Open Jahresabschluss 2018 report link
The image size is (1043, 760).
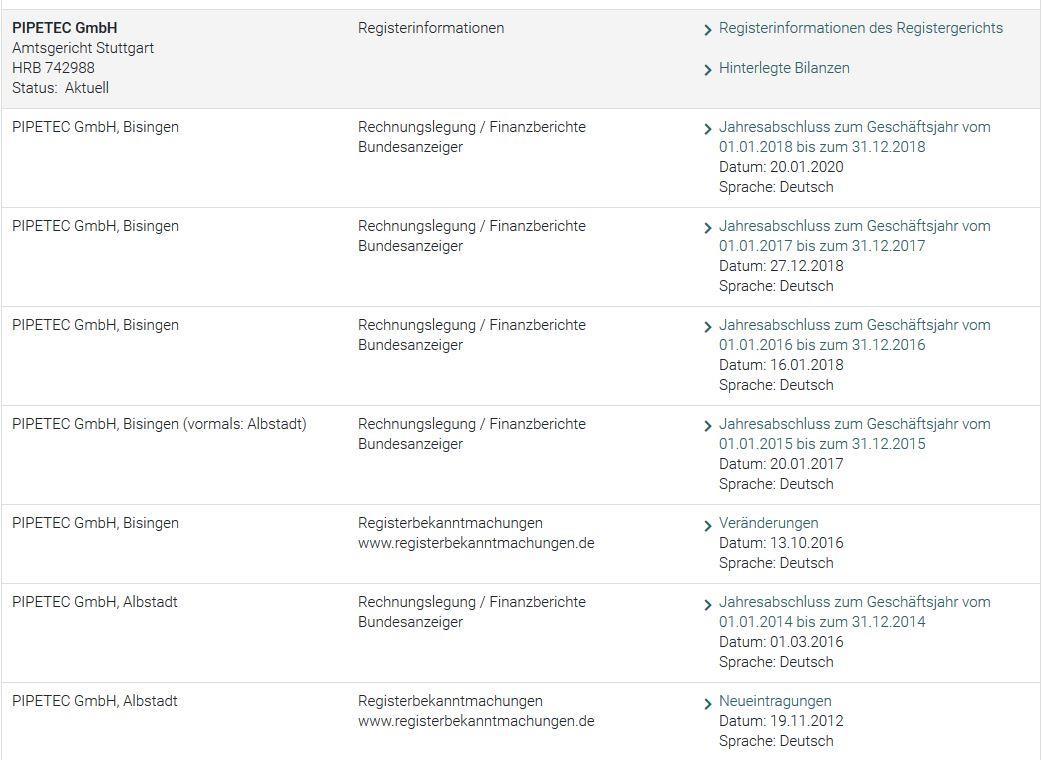tap(855, 137)
